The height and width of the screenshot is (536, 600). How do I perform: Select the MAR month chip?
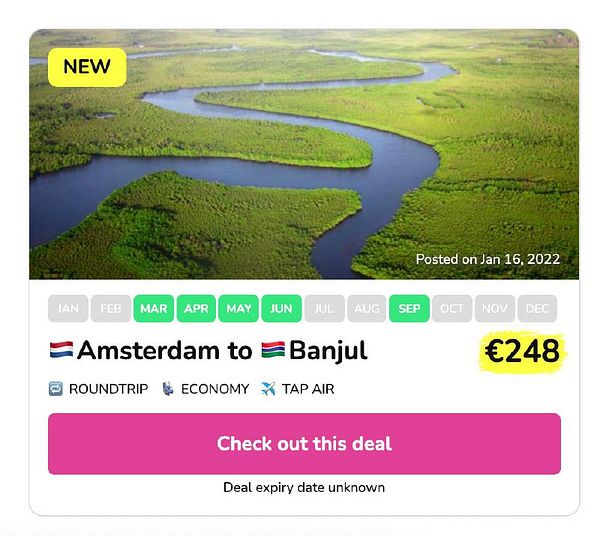coord(153,308)
